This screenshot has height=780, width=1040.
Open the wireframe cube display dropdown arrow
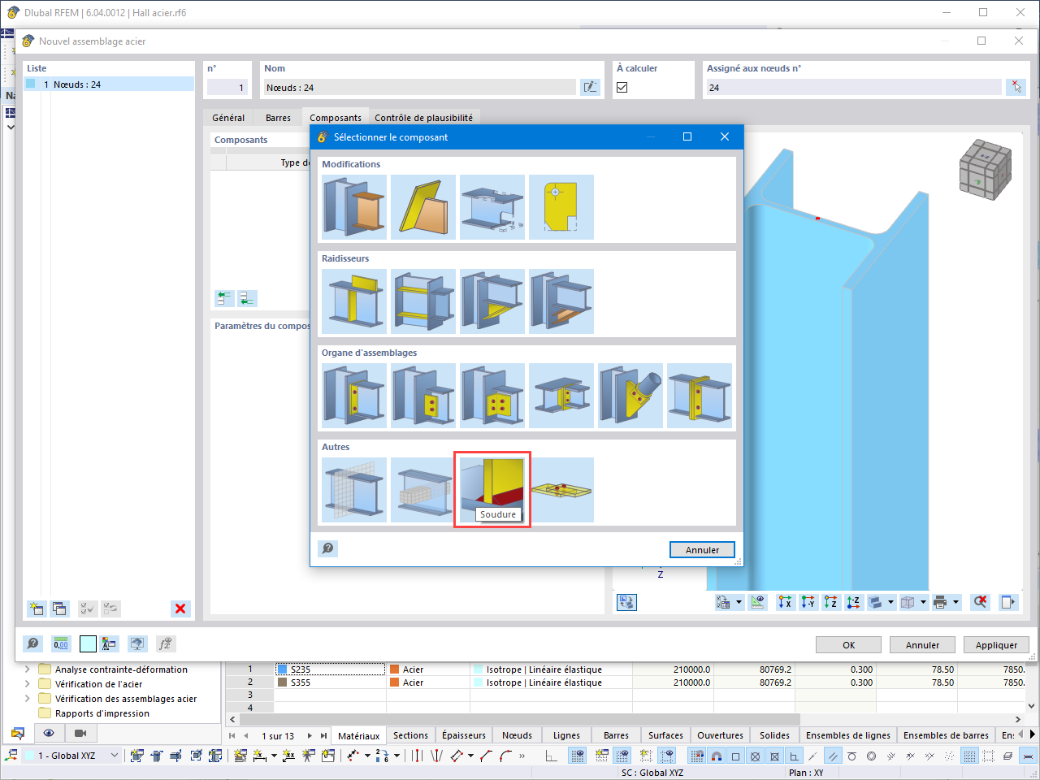(x=923, y=602)
